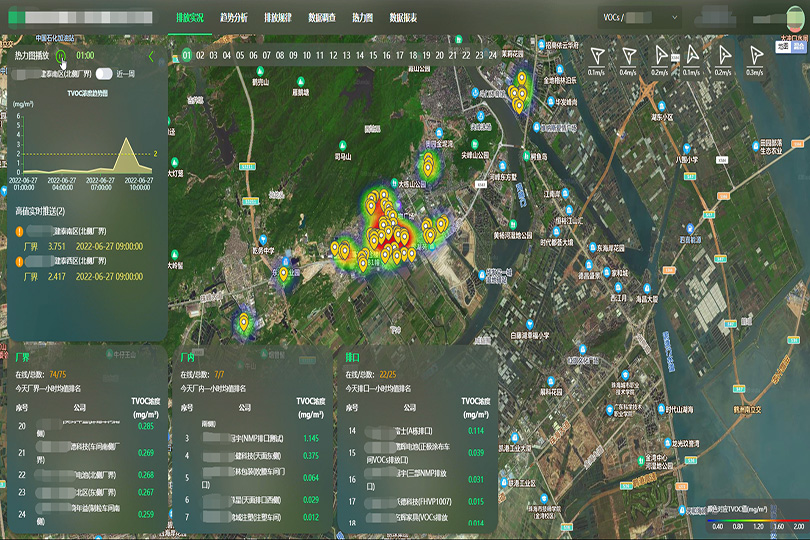Image resolution: width=810 pixels, height=540 pixels.
Task: Click the 0.4m/s wind direction arrow icon
Action: [x=628, y=55]
